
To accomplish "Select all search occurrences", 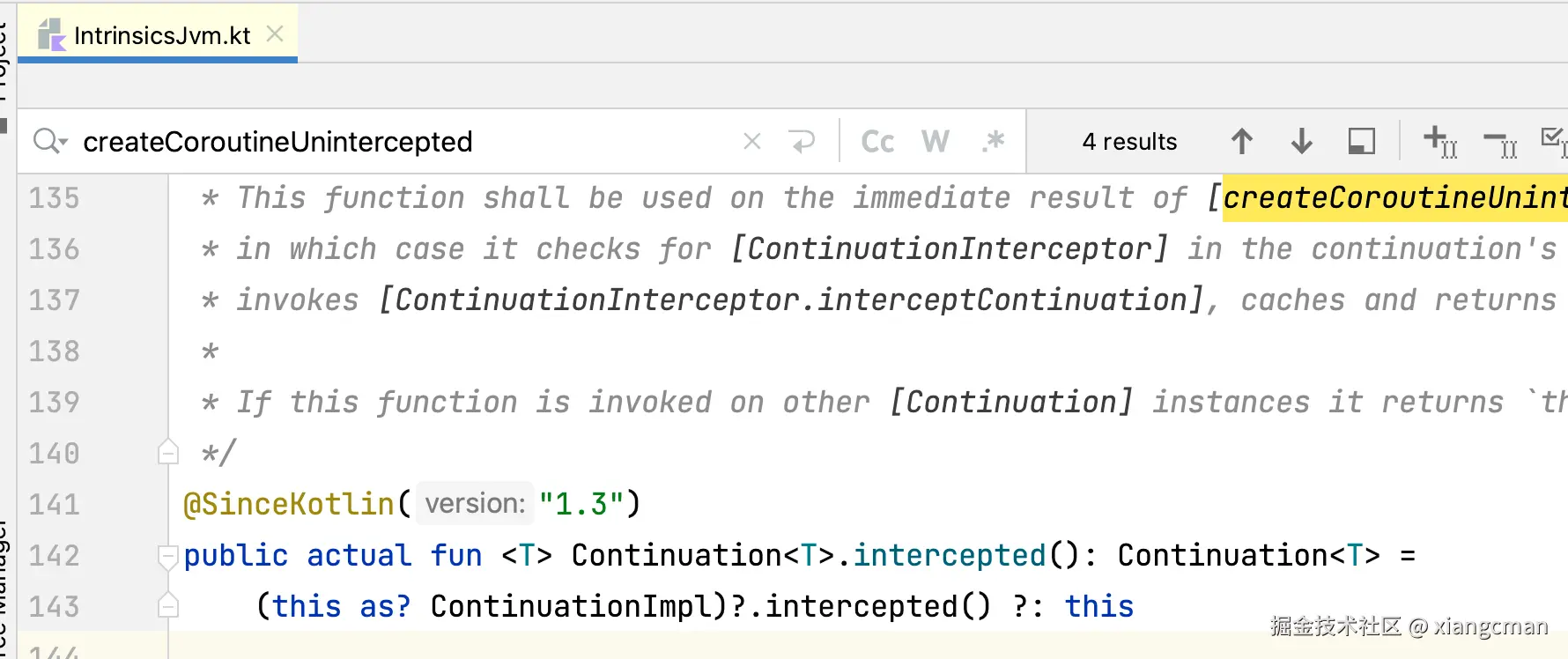I will pyautogui.click(x=1554, y=141).
